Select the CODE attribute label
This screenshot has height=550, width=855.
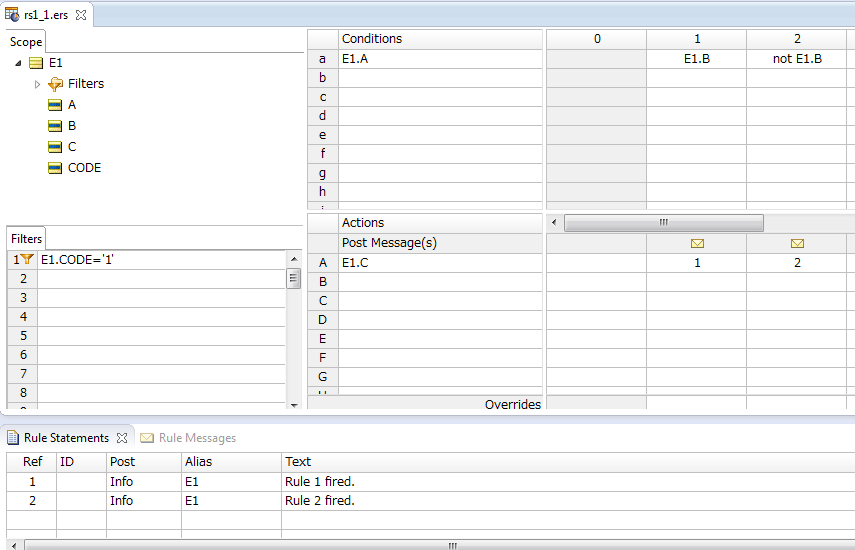[x=85, y=168]
